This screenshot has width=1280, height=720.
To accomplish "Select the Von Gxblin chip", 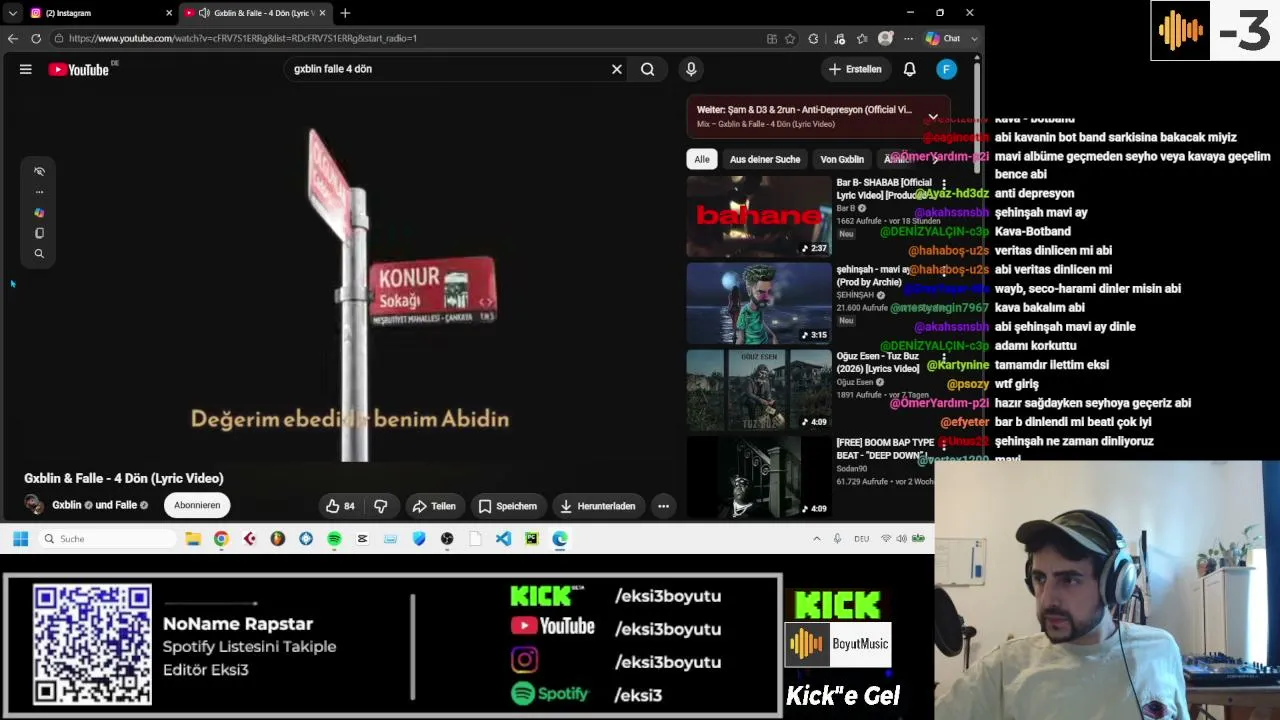I will 842,159.
